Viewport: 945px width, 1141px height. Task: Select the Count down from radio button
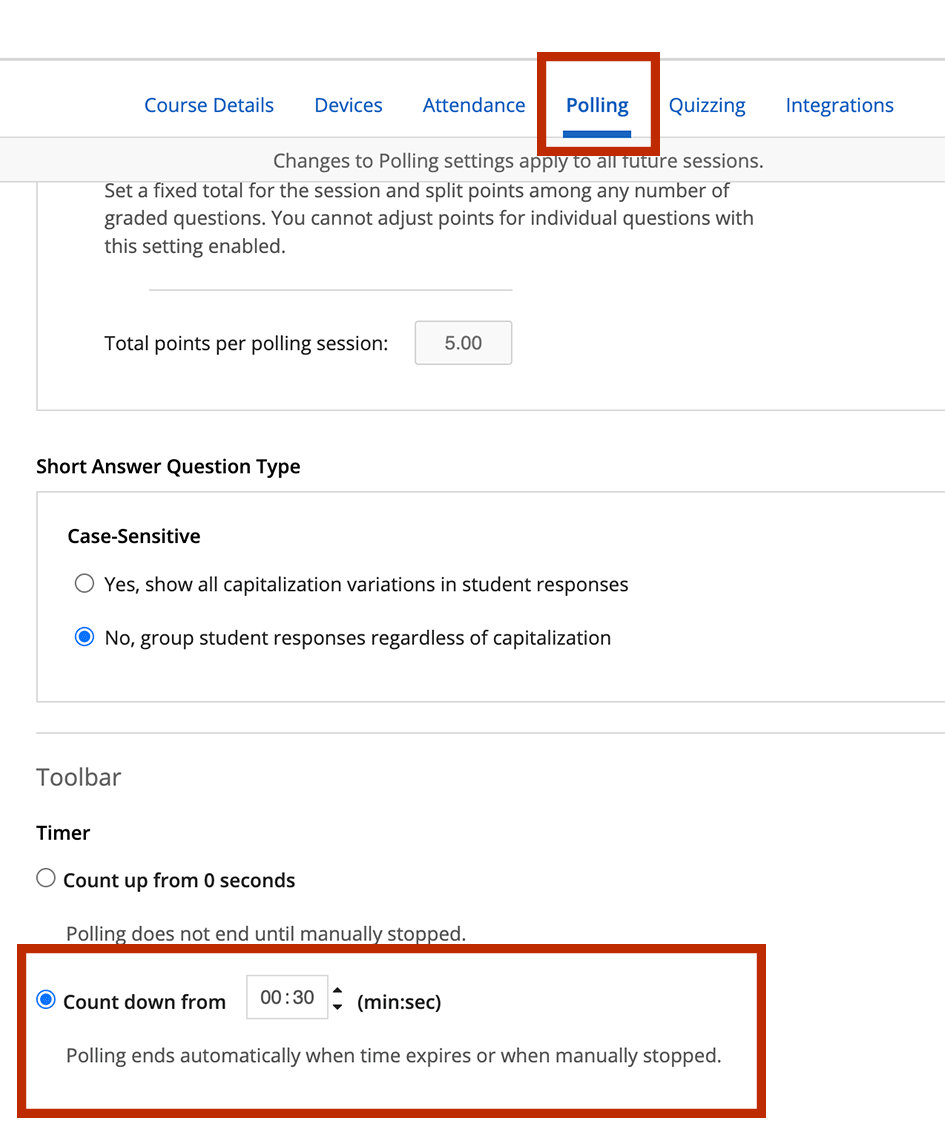tap(46, 1000)
